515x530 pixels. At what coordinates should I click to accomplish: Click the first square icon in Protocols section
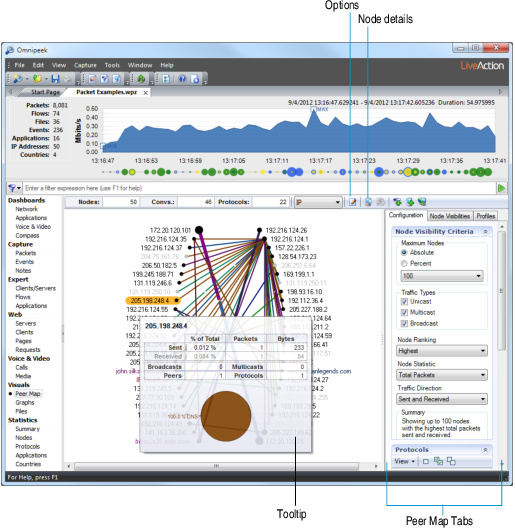(x=426, y=461)
